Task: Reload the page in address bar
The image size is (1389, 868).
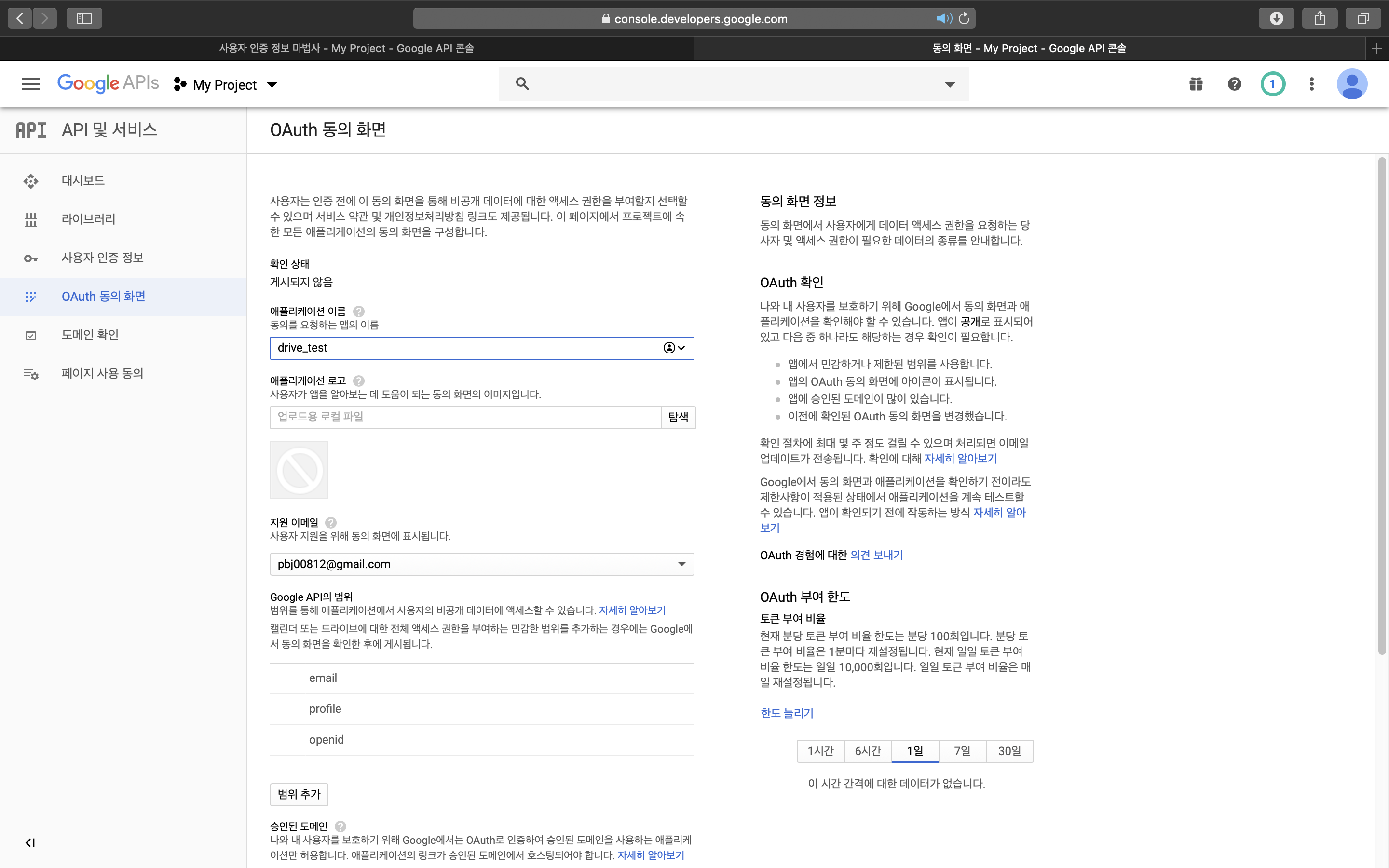Action: tap(964, 18)
